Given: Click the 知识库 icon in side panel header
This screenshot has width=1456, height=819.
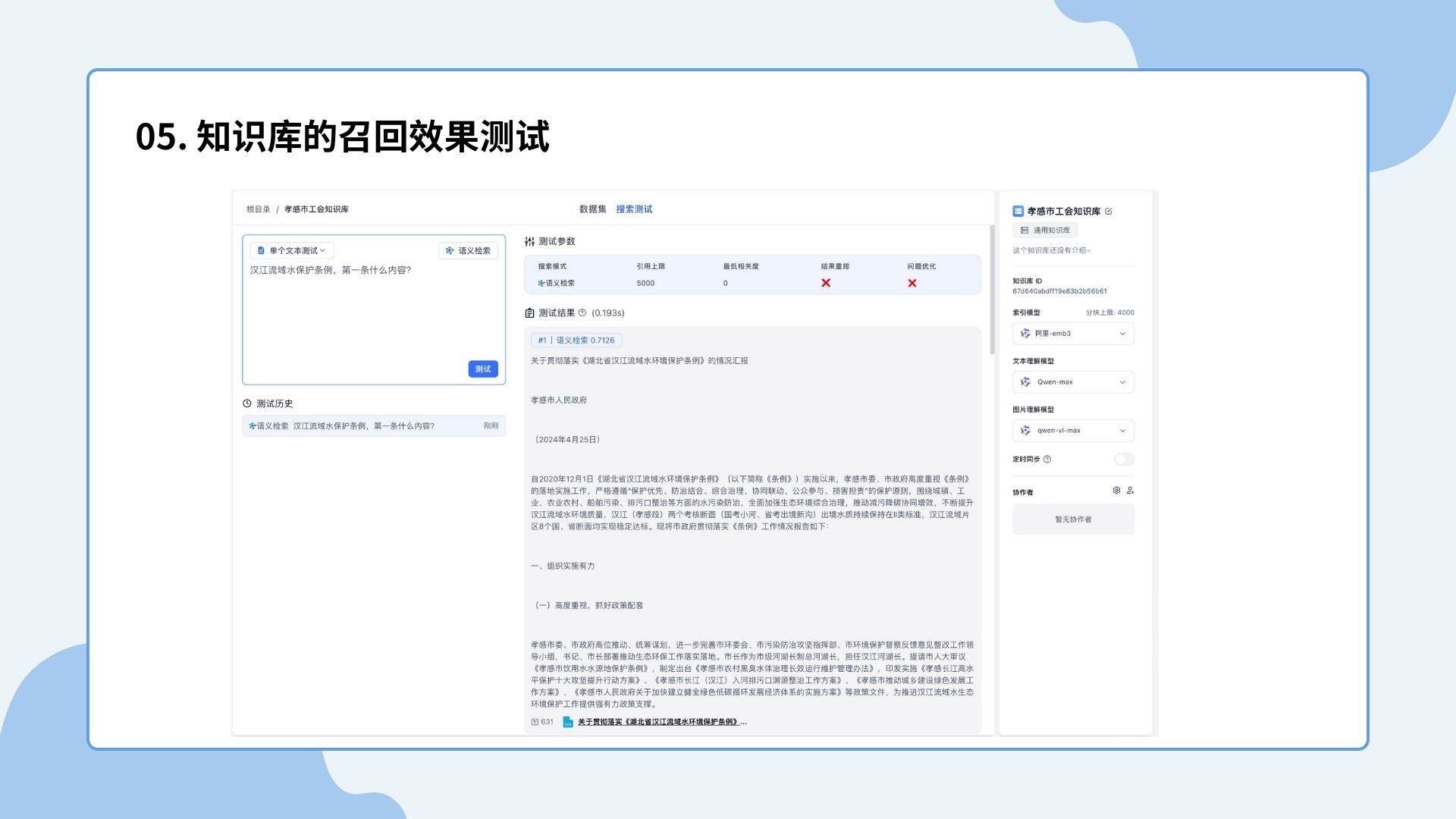Looking at the screenshot, I should click(1018, 212).
